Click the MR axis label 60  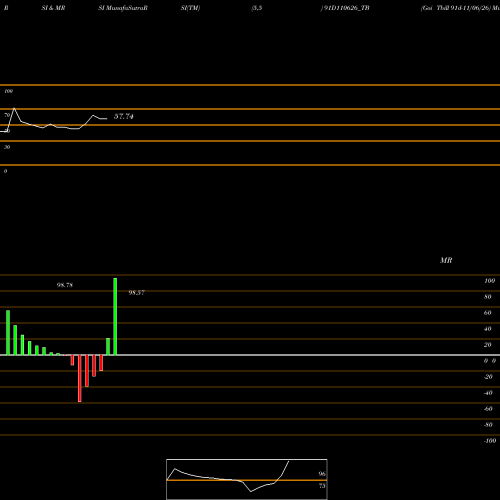click(x=488, y=313)
